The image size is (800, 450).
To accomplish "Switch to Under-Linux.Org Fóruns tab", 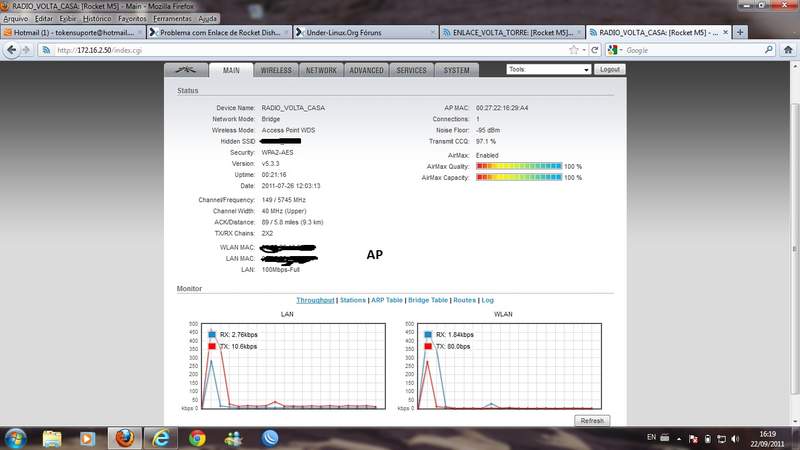I will [x=366, y=32].
